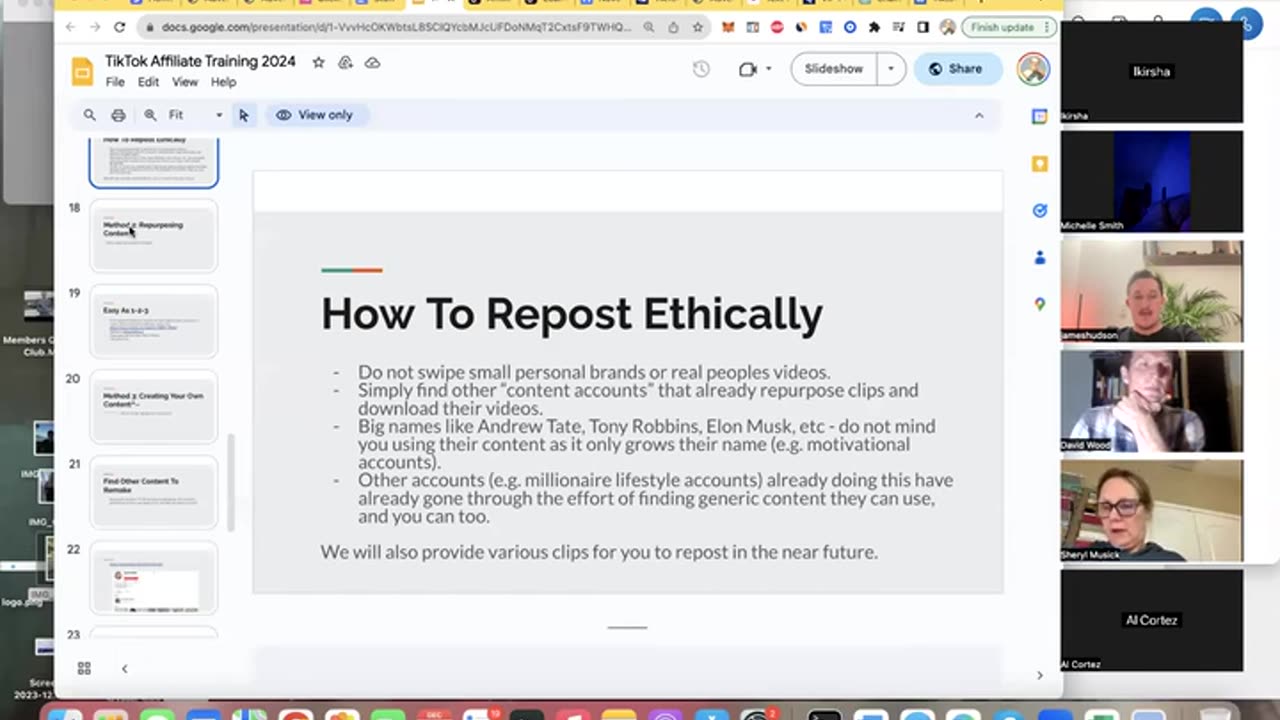Click the zoom tool icon
The image size is (1280, 720).
(150, 115)
